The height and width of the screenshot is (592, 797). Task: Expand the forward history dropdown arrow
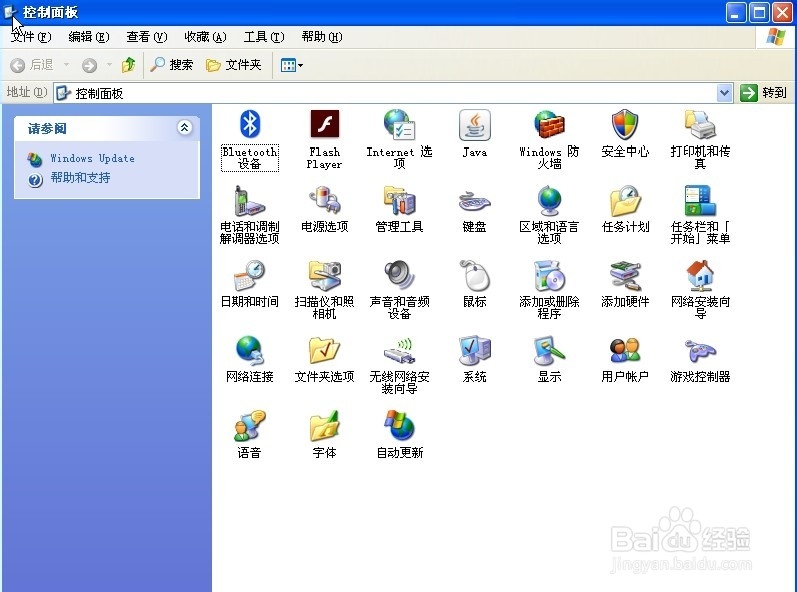tap(109, 65)
